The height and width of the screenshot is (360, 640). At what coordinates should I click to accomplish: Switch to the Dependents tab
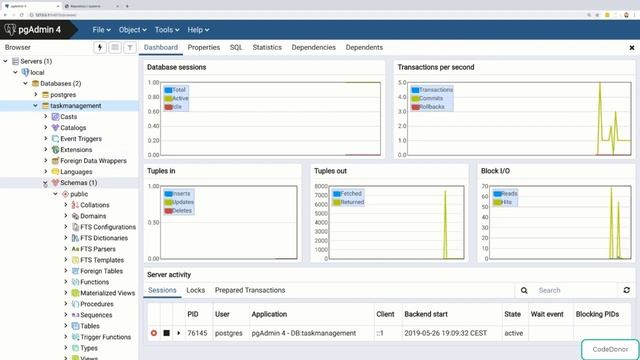pyautogui.click(x=364, y=47)
